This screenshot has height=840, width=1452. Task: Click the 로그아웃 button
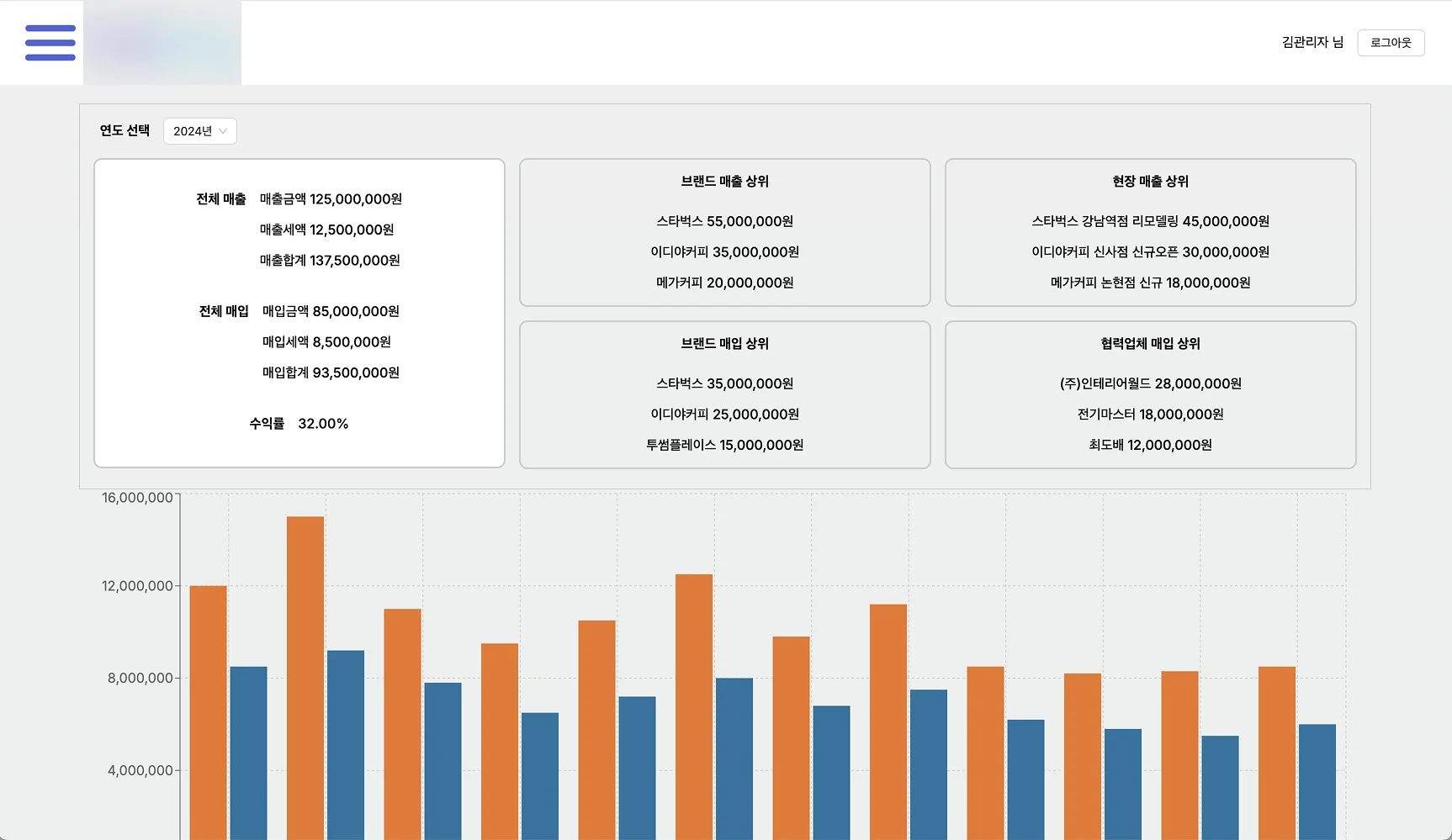(1391, 43)
